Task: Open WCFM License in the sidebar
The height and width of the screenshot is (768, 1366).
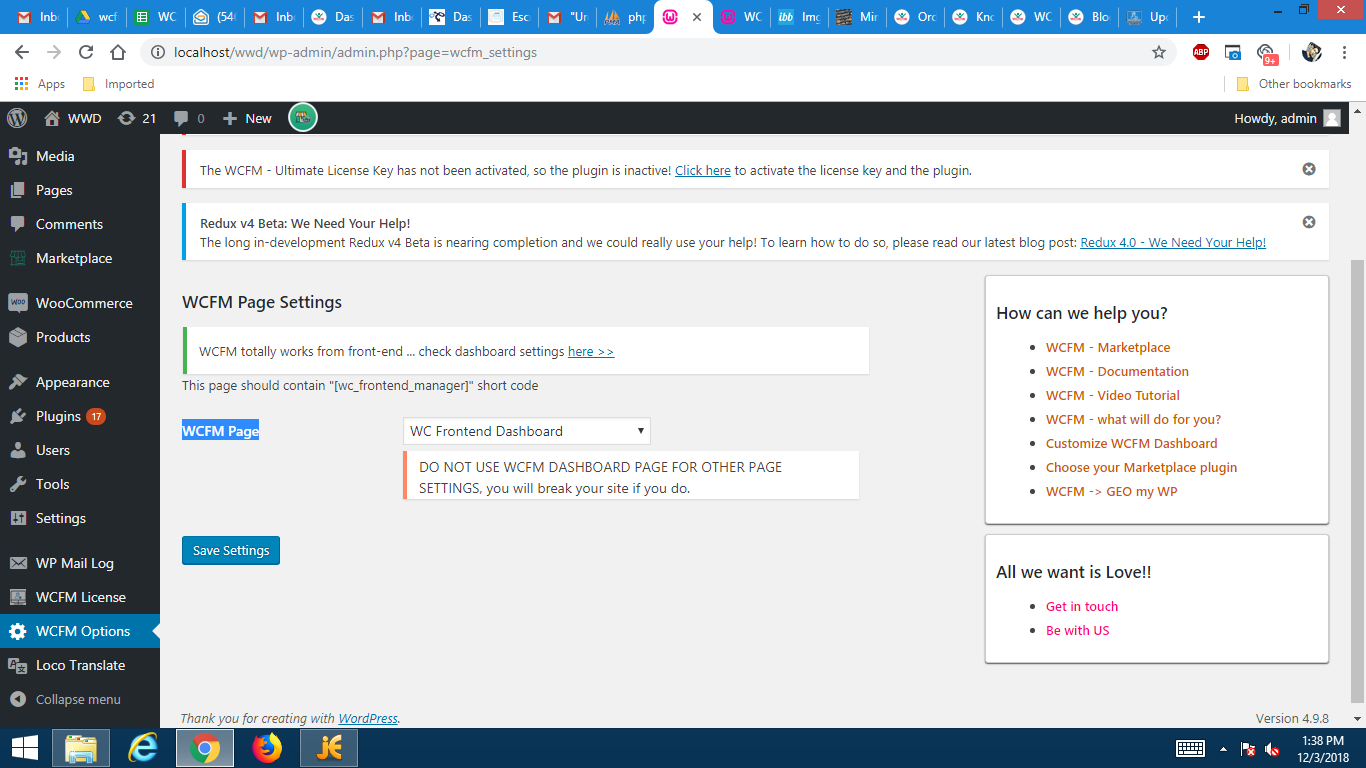Action: point(80,597)
